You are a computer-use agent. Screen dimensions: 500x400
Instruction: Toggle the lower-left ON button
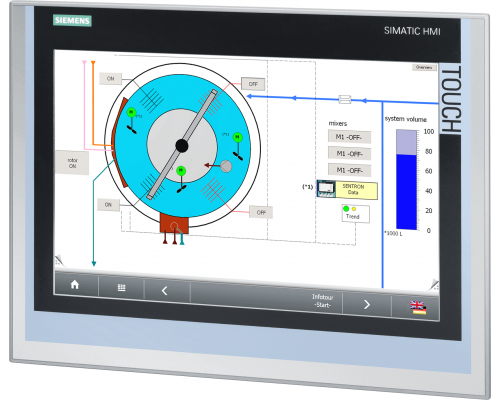point(108,205)
